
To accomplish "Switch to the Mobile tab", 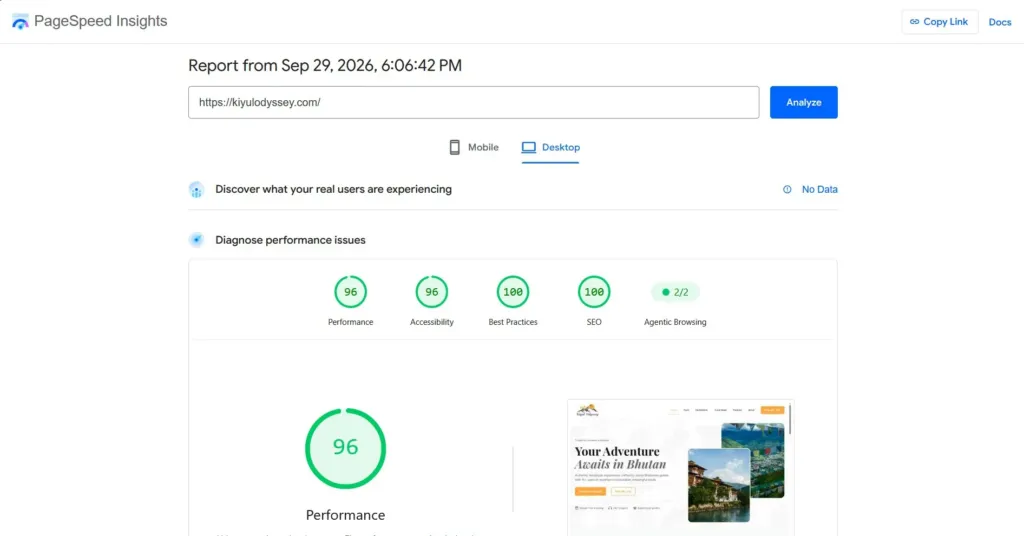I will point(473,148).
